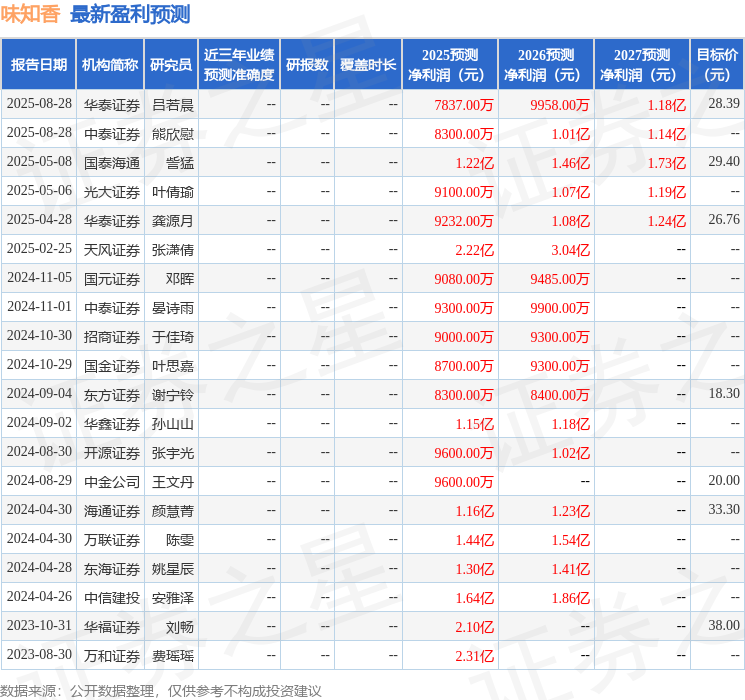Screen dimensions: 745x700
Task: Click the date 2025-05-08
Action: [x=39, y=162]
